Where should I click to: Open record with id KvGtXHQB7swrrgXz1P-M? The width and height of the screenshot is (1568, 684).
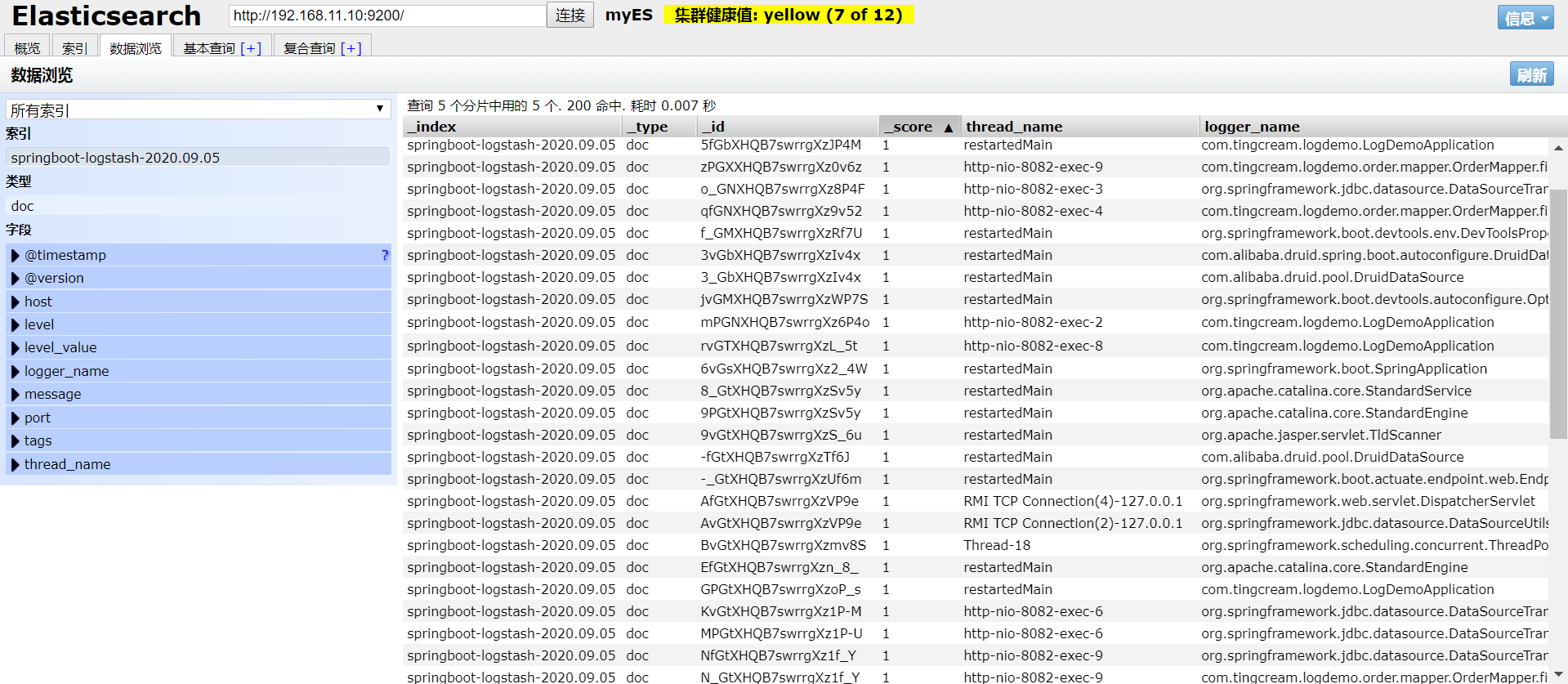pyautogui.click(x=780, y=611)
